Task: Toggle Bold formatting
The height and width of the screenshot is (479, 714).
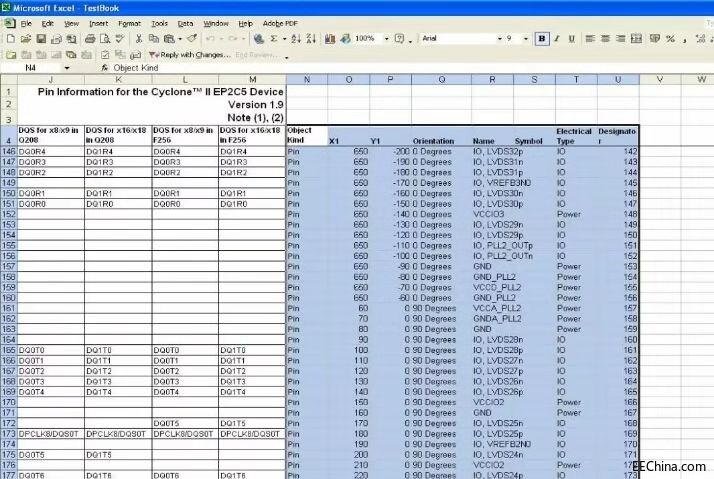Action: [541, 39]
